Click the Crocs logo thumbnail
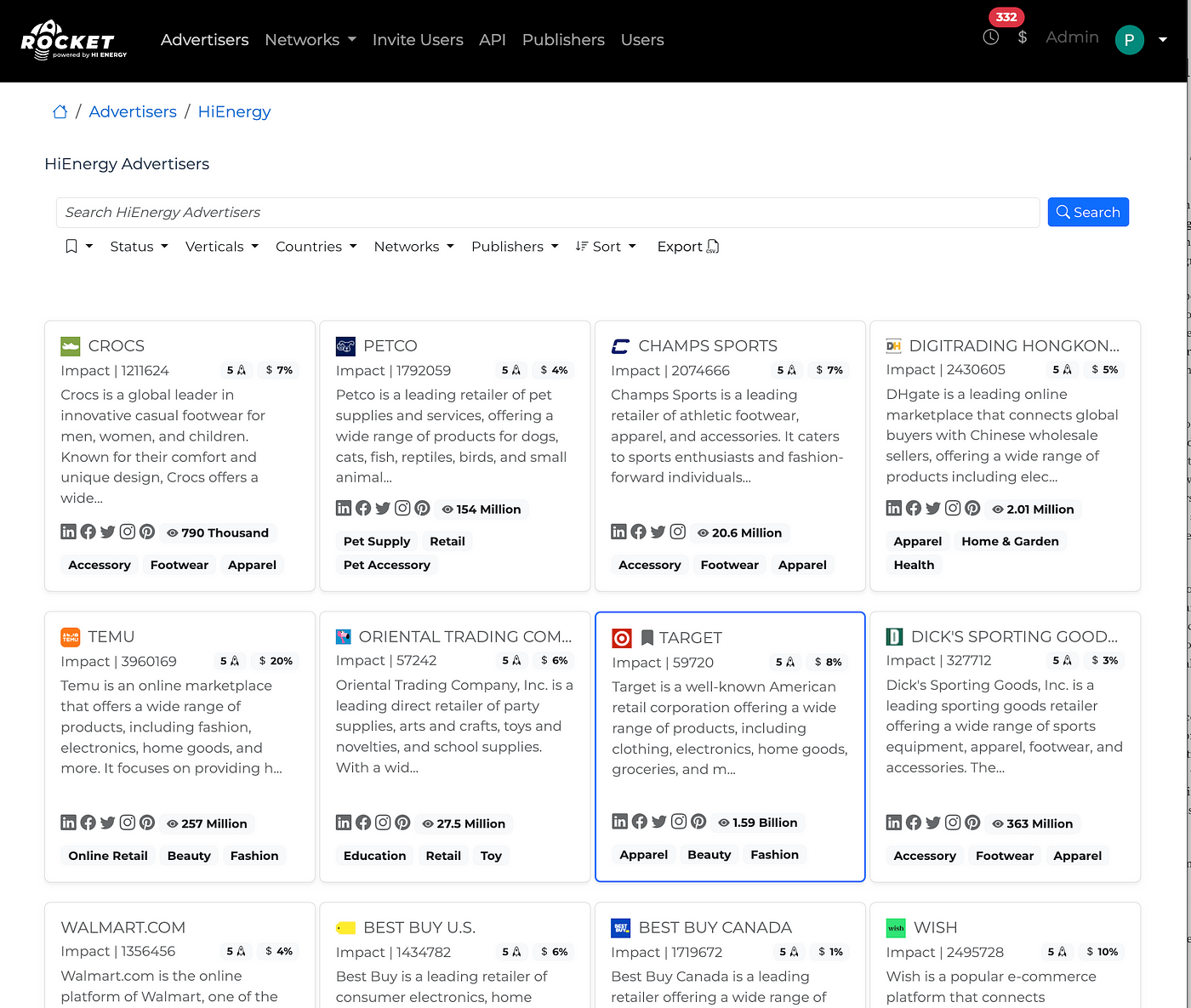 click(71, 345)
